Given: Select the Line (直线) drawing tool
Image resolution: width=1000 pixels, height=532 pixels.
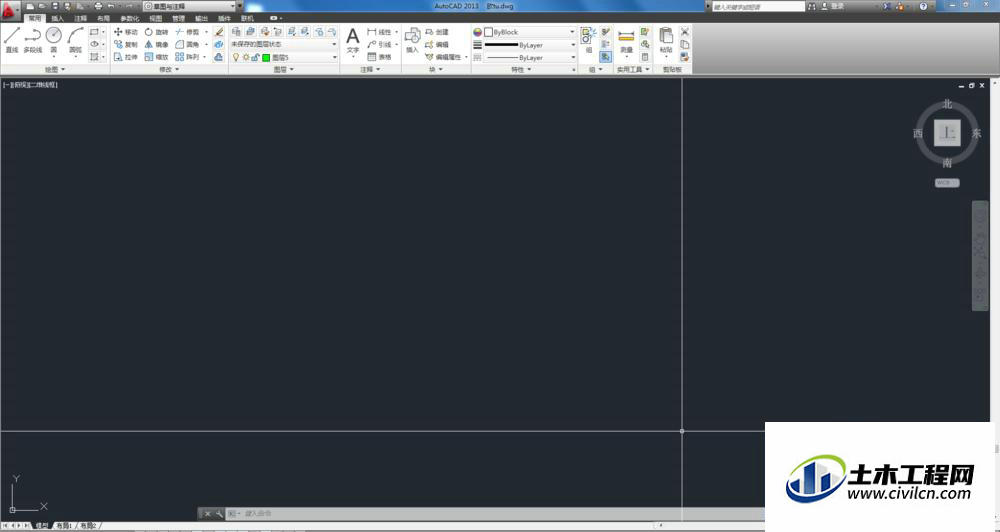Looking at the screenshot, I should pyautogui.click(x=11, y=40).
